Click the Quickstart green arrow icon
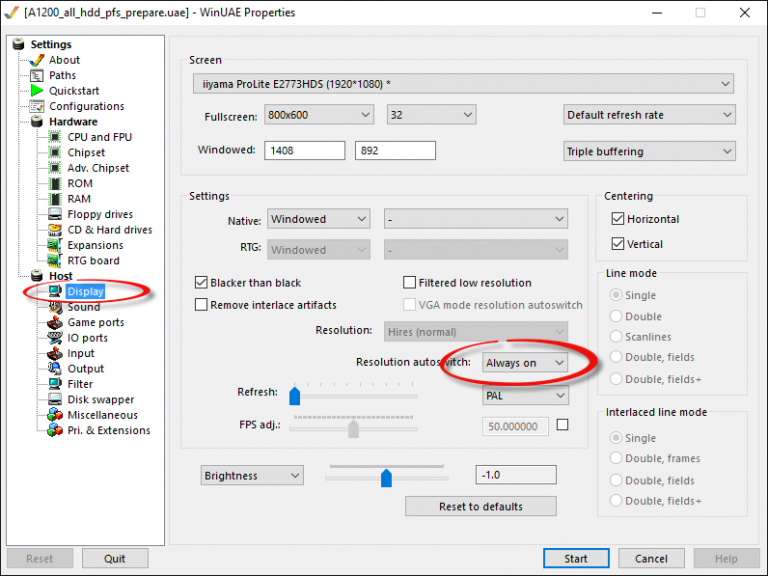This screenshot has width=768, height=576. click(37, 91)
